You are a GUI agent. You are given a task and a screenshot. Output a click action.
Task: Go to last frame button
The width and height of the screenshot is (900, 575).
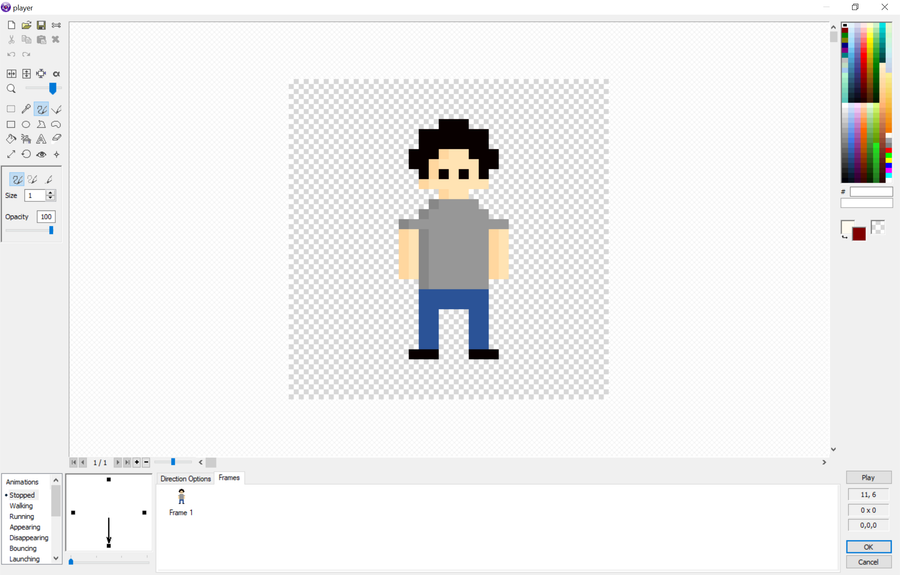127,463
